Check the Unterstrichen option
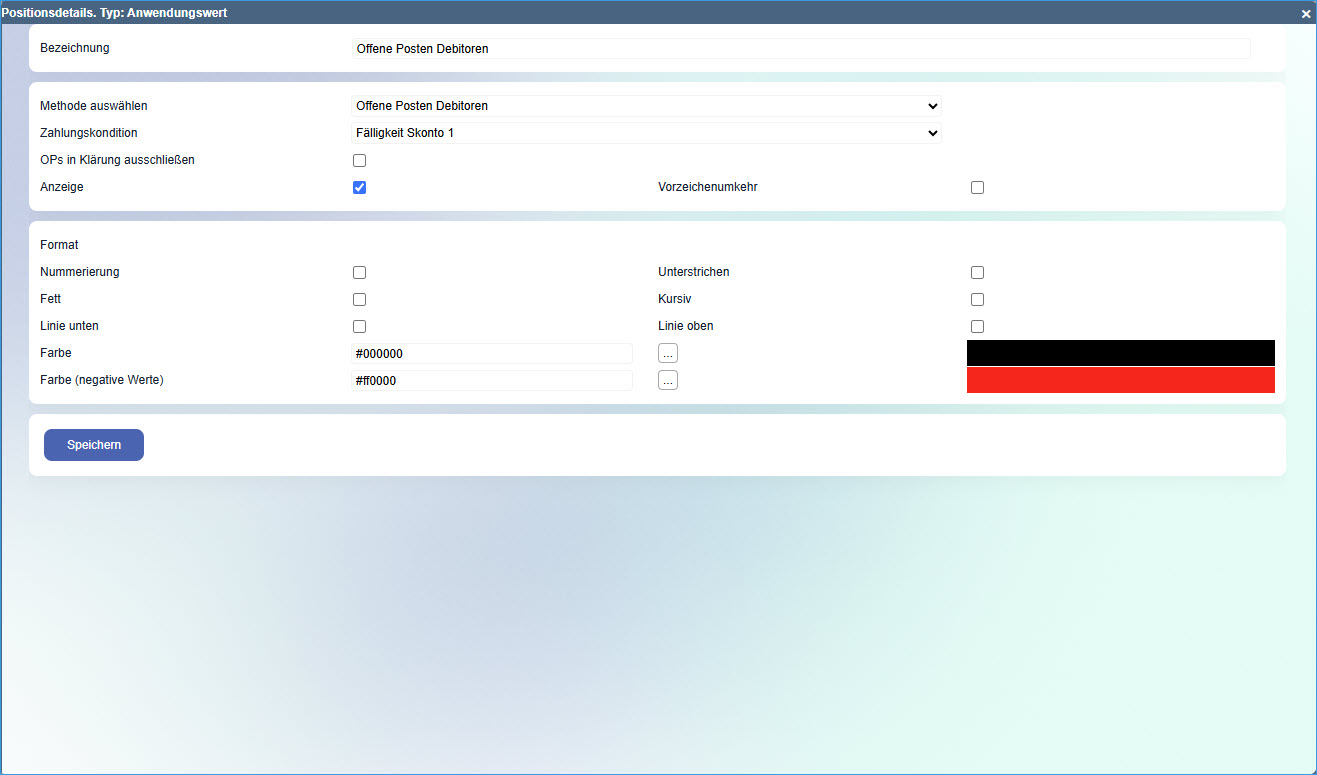1317x775 pixels. pyautogui.click(x=977, y=273)
